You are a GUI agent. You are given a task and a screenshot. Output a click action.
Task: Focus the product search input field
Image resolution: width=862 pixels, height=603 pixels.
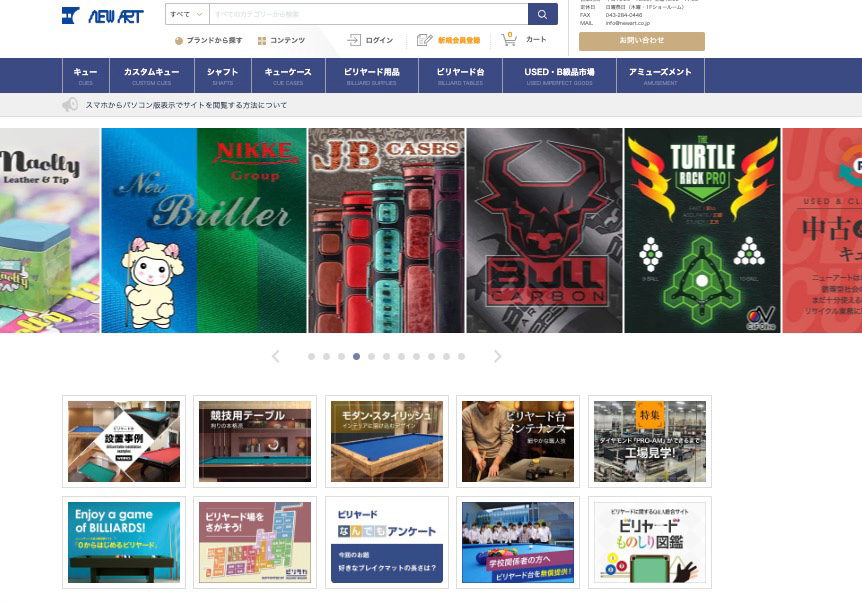click(368, 14)
